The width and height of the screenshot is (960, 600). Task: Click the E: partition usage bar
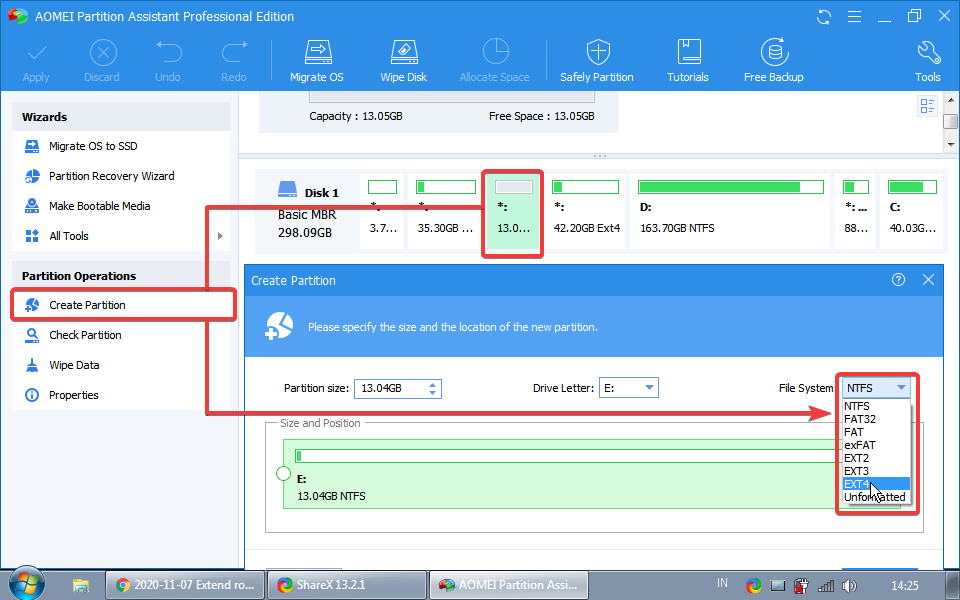click(566, 456)
